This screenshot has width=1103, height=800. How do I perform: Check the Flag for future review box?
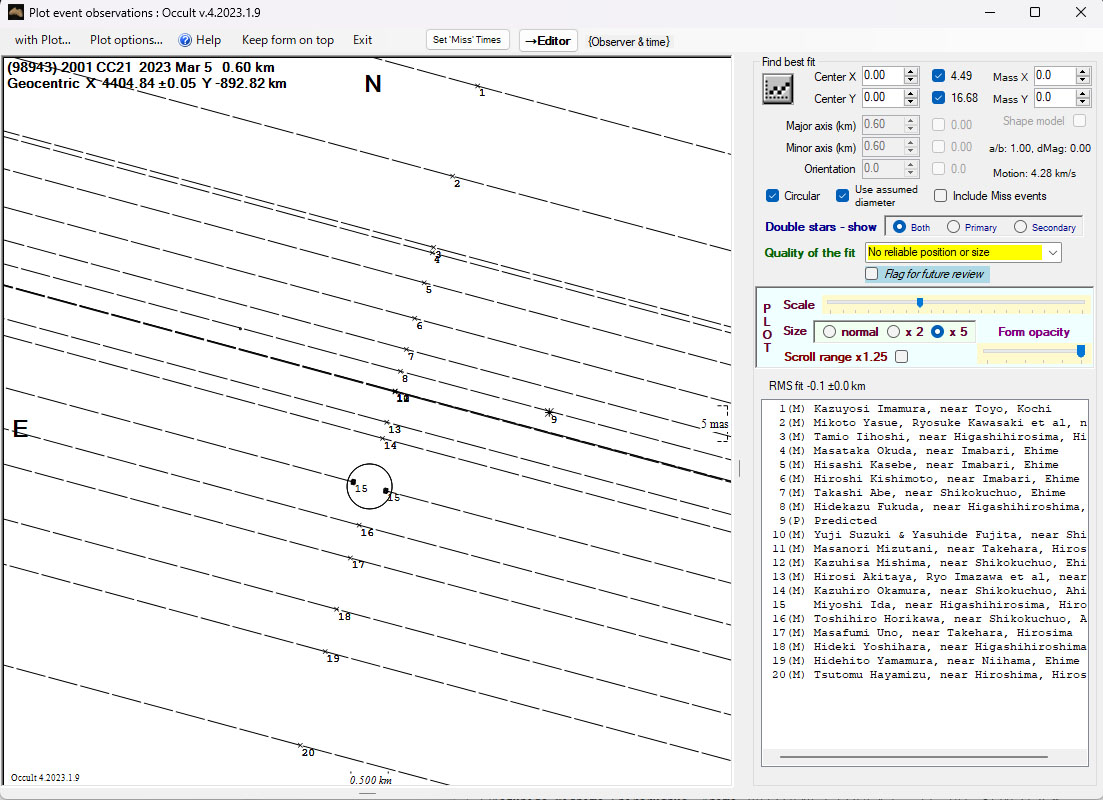click(x=872, y=274)
